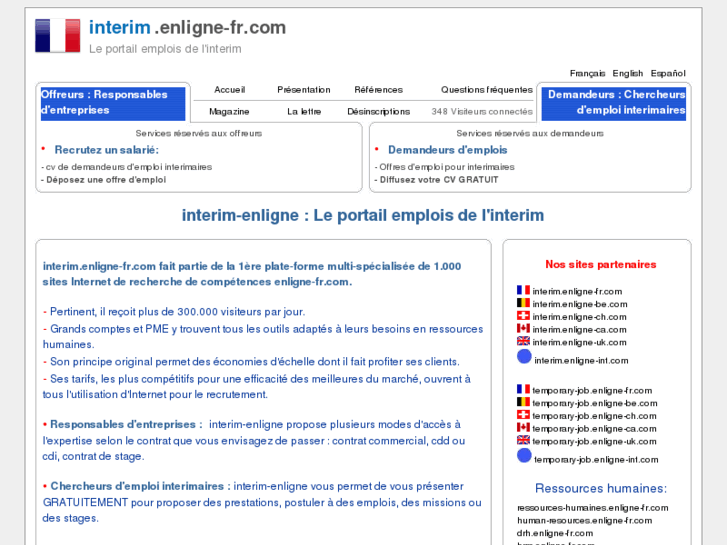Click Belgian flag beside interim.enligne-be.com
This screenshot has height=545, width=727.
pos(523,303)
